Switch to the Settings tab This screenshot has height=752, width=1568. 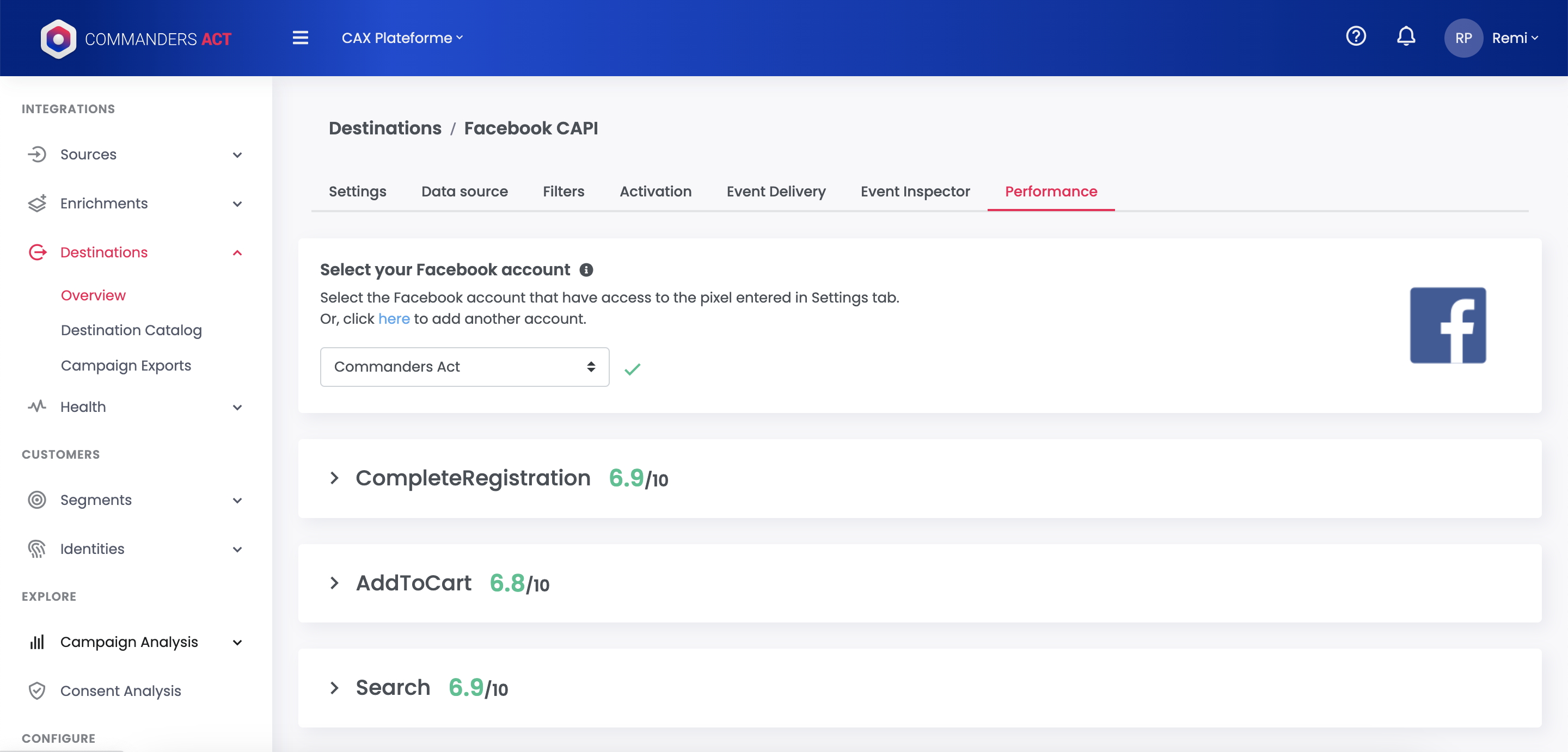click(x=357, y=191)
